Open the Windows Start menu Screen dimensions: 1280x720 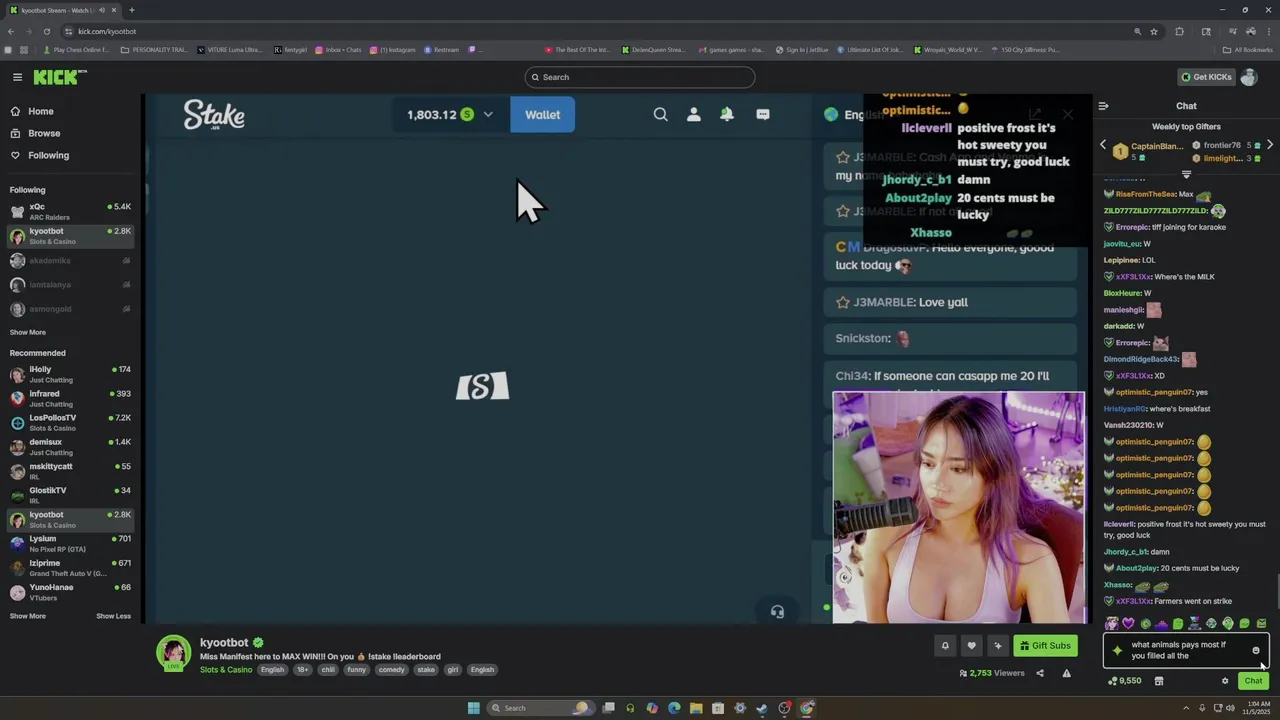(x=473, y=708)
